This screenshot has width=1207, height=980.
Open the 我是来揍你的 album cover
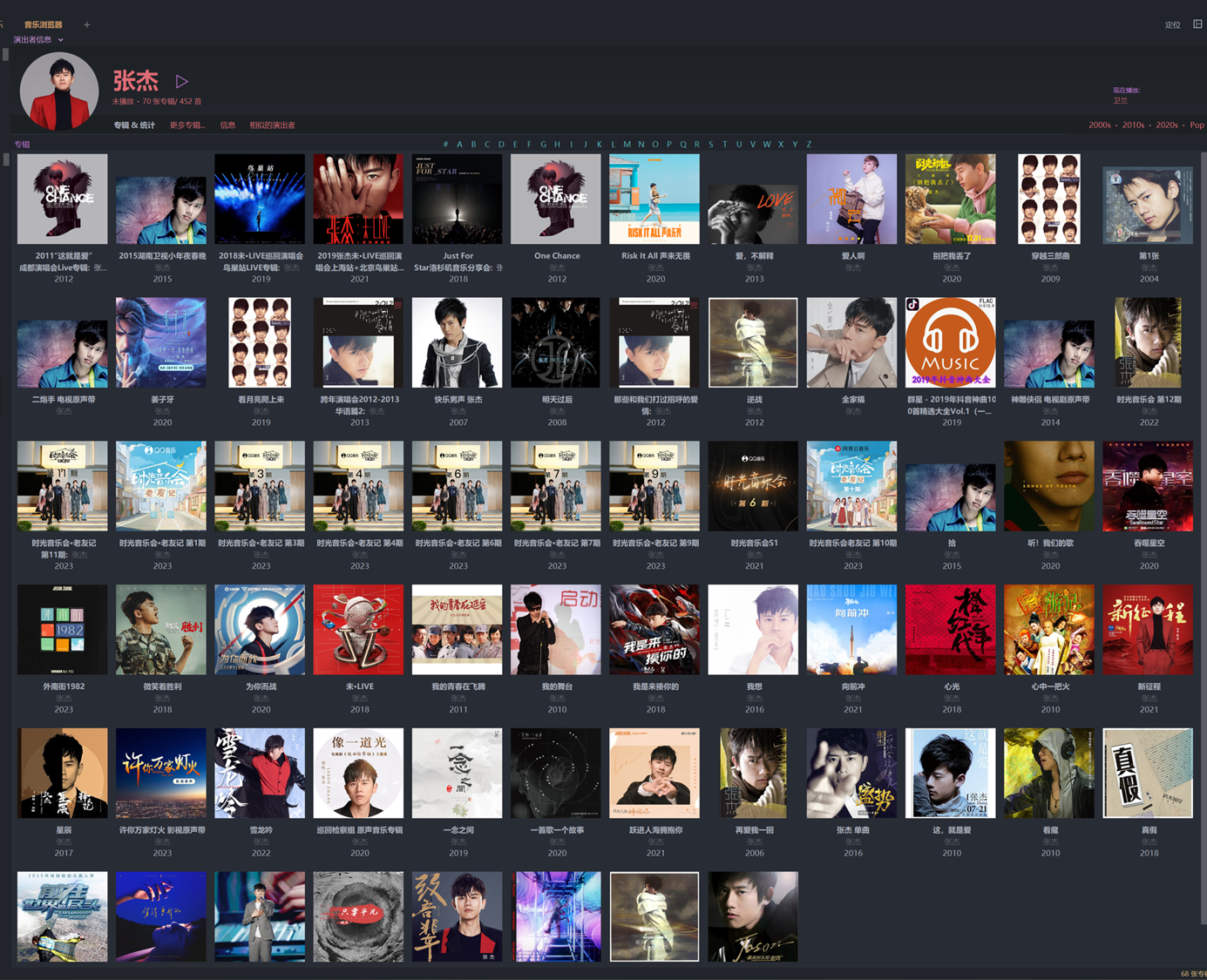tap(654, 630)
